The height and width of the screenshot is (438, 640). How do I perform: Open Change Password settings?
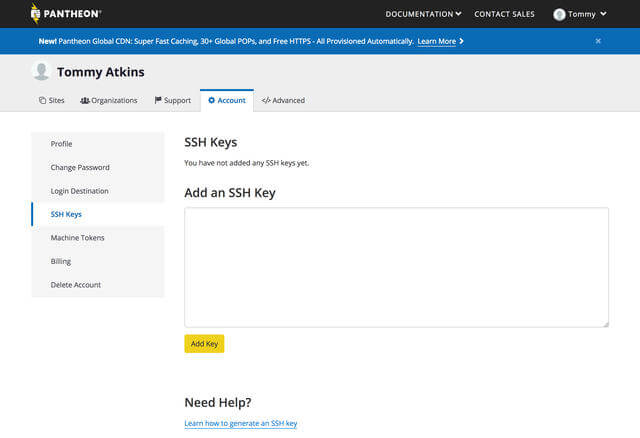(x=80, y=167)
